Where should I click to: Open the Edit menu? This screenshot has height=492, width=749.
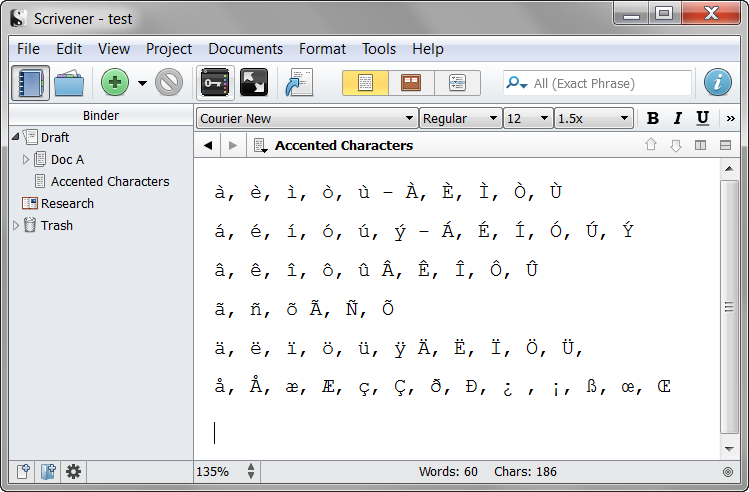[x=69, y=49]
